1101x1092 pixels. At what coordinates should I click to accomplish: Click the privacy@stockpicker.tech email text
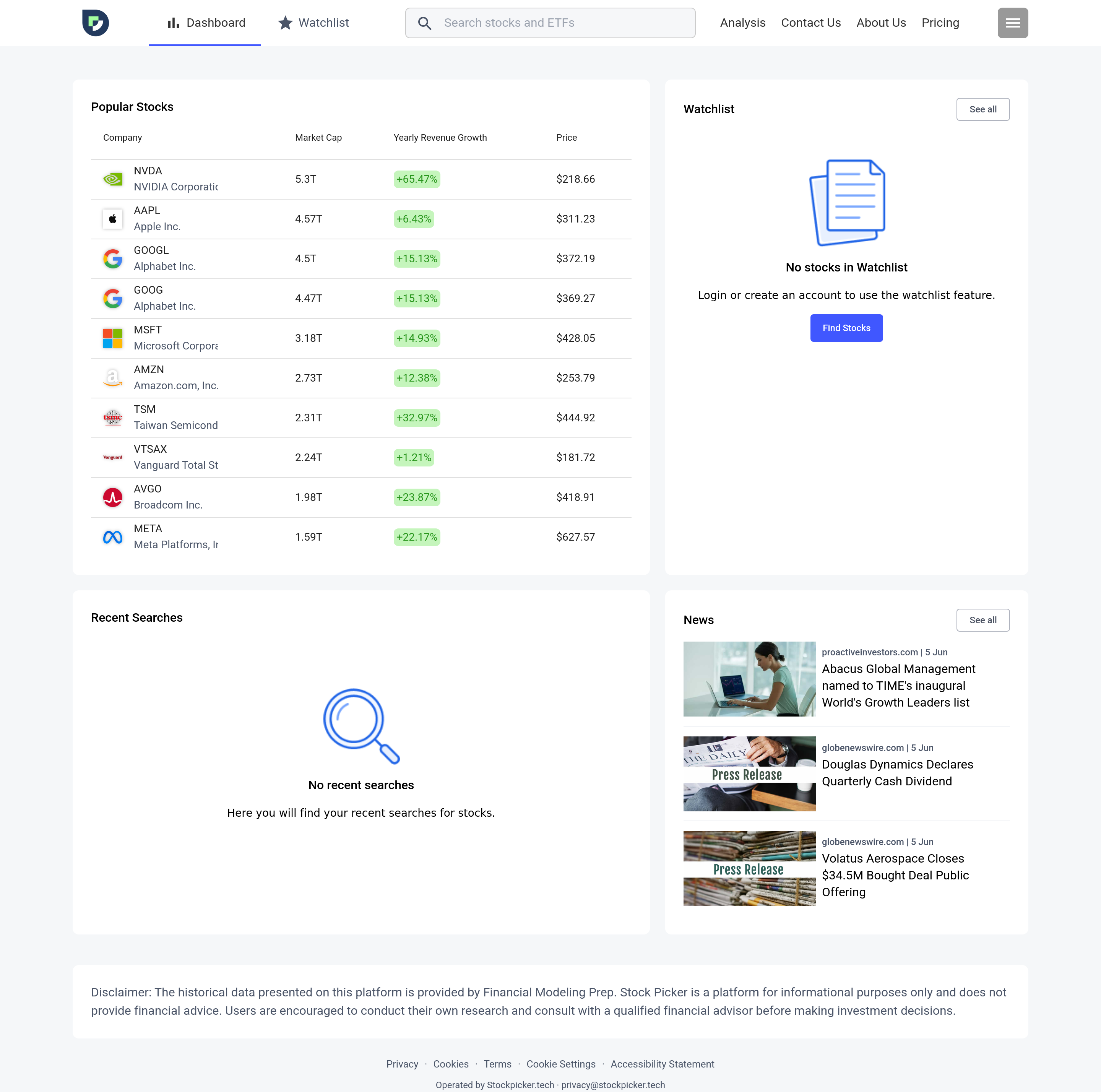613,1085
